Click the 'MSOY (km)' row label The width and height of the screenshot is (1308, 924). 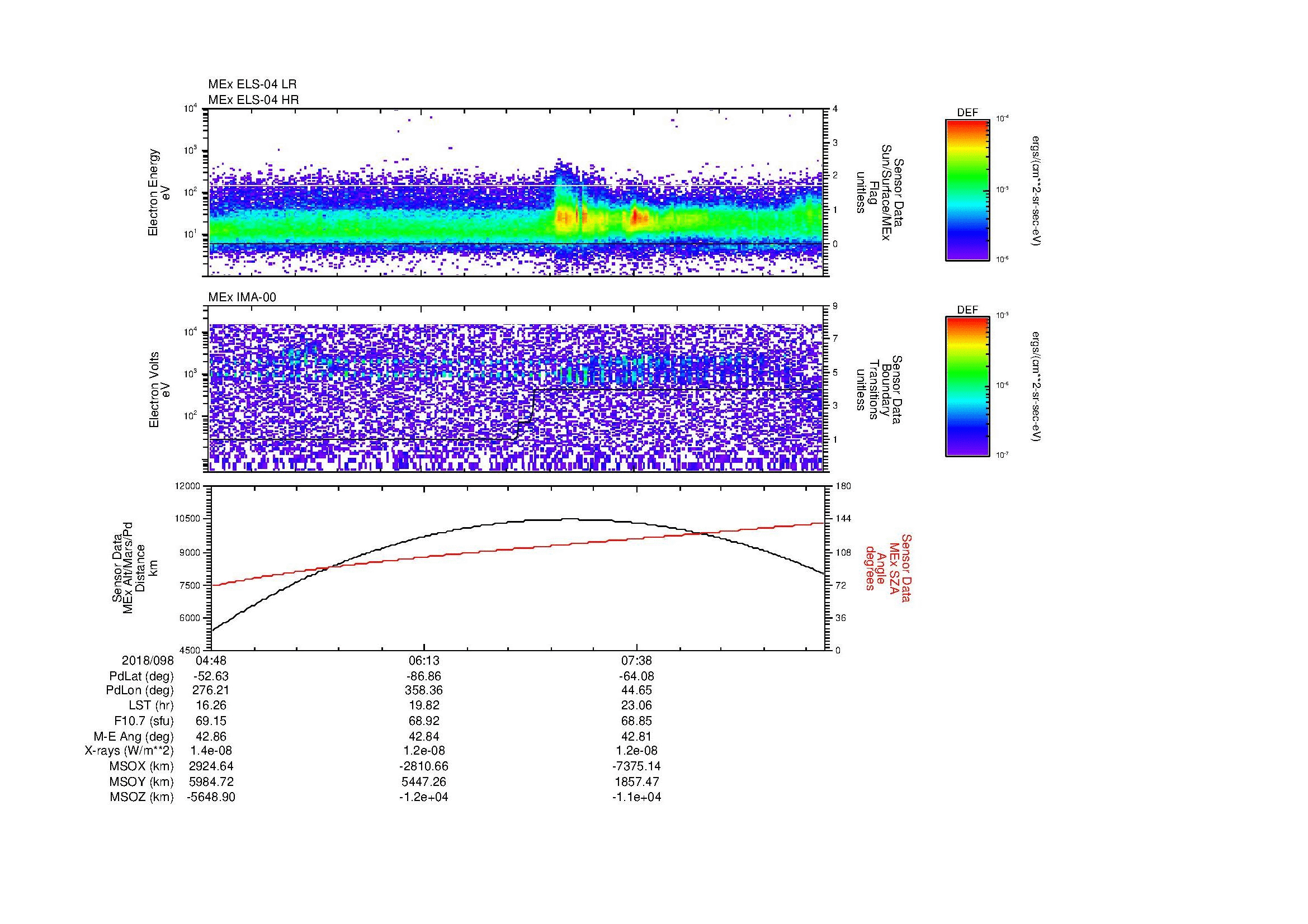coord(142,781)
